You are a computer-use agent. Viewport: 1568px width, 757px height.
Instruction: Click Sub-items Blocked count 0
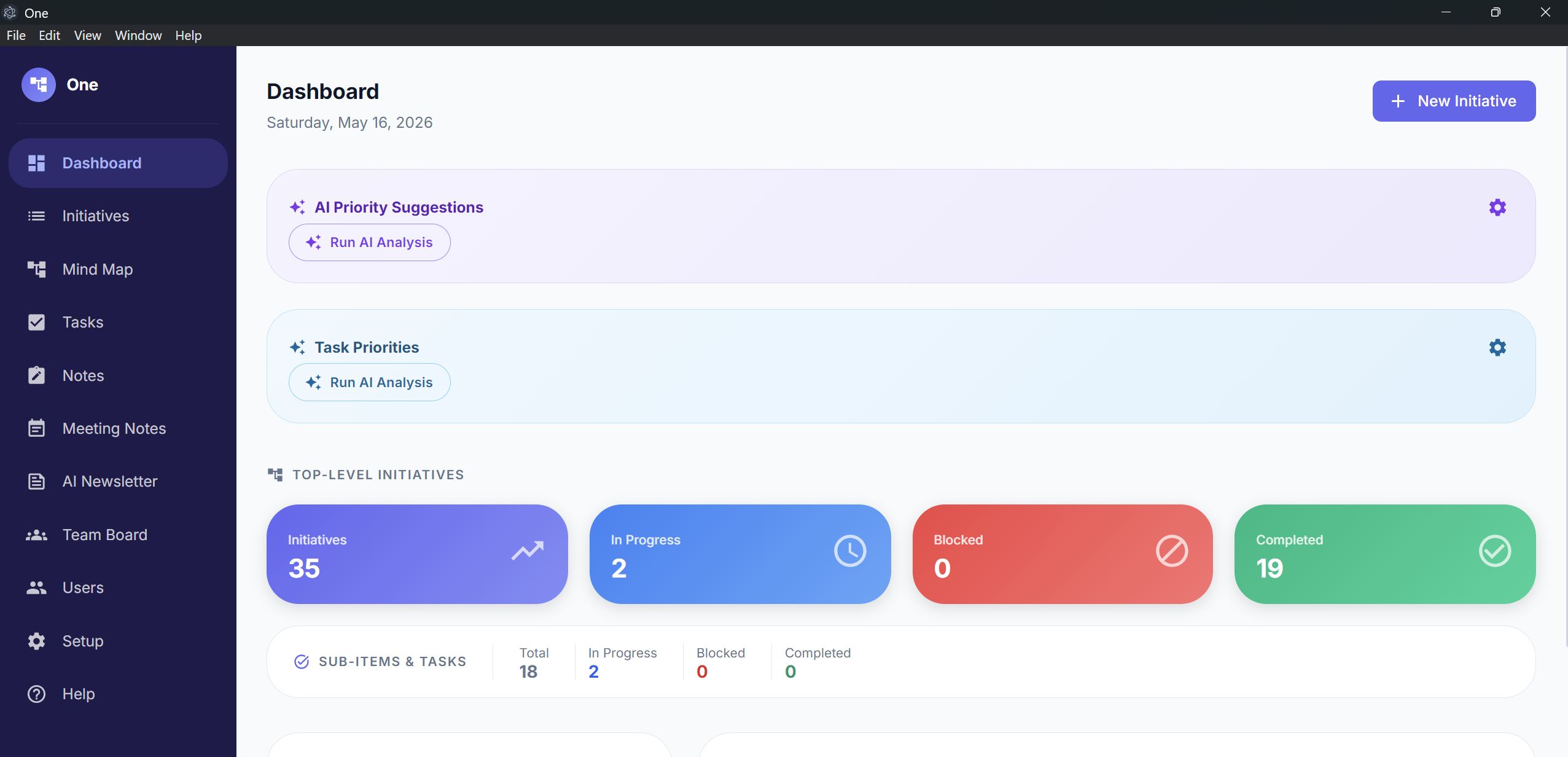click(702, 672)
